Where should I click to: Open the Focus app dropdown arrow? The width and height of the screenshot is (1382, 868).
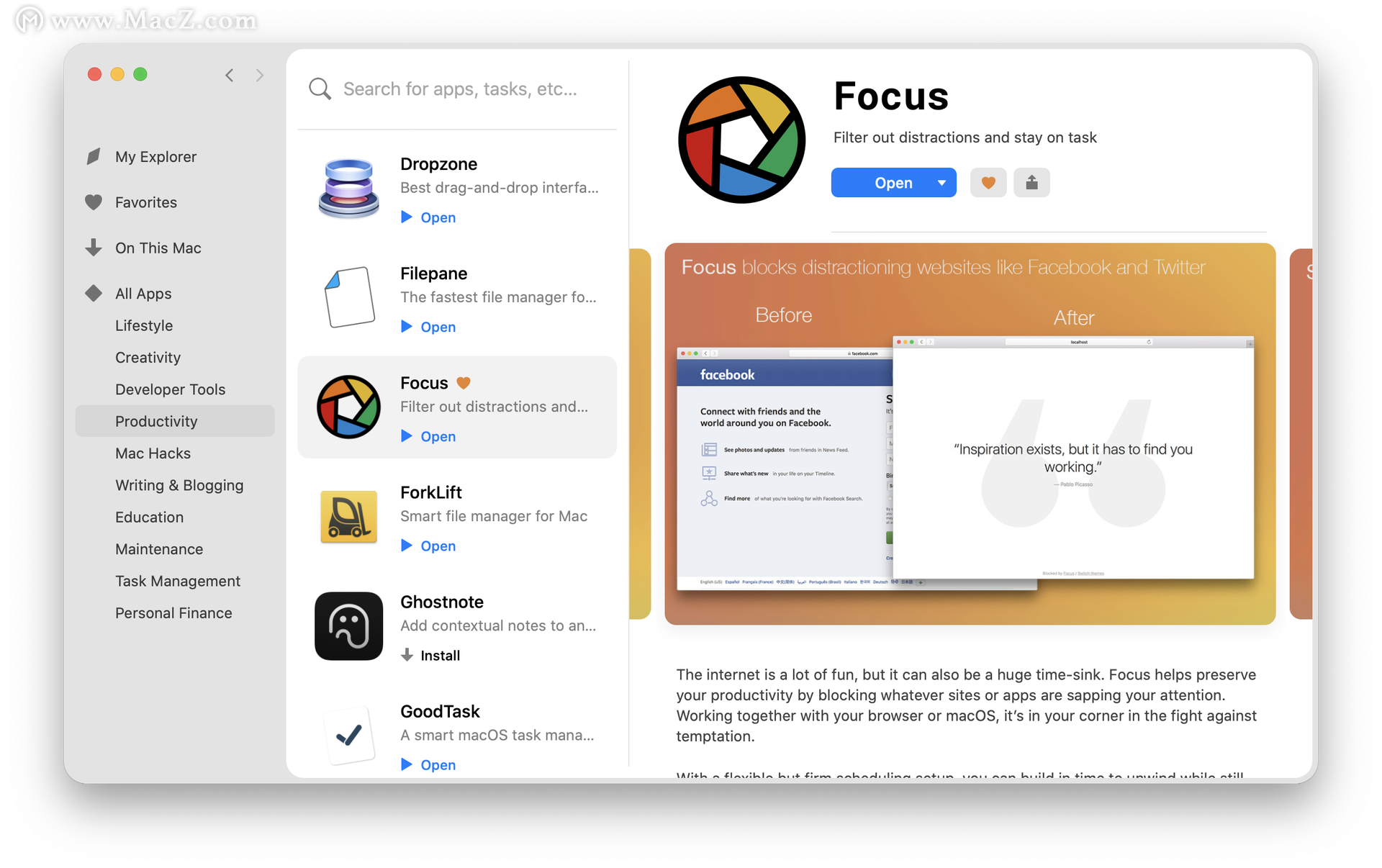[941, 182]
